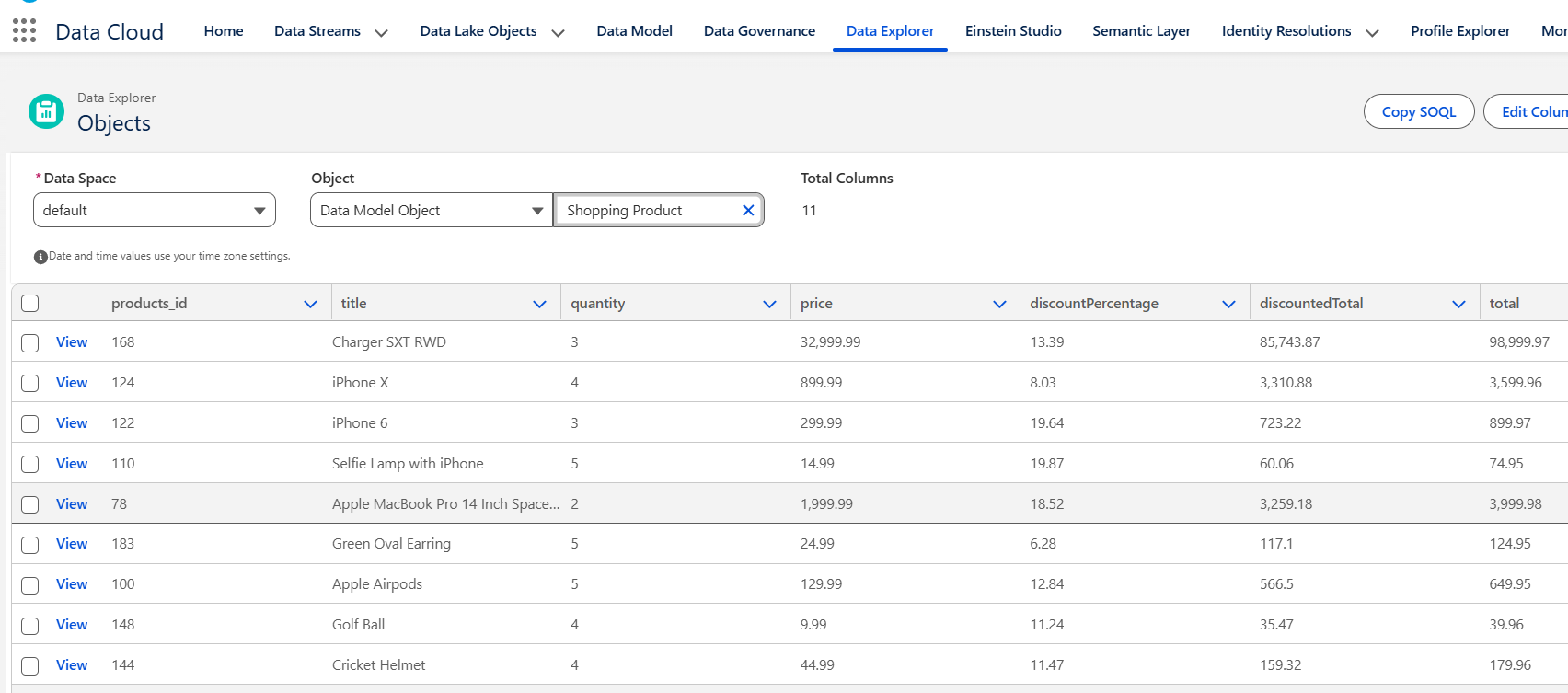Select the checkbox for the iPhone X row

pyautogui.click(x=30, y=383)
